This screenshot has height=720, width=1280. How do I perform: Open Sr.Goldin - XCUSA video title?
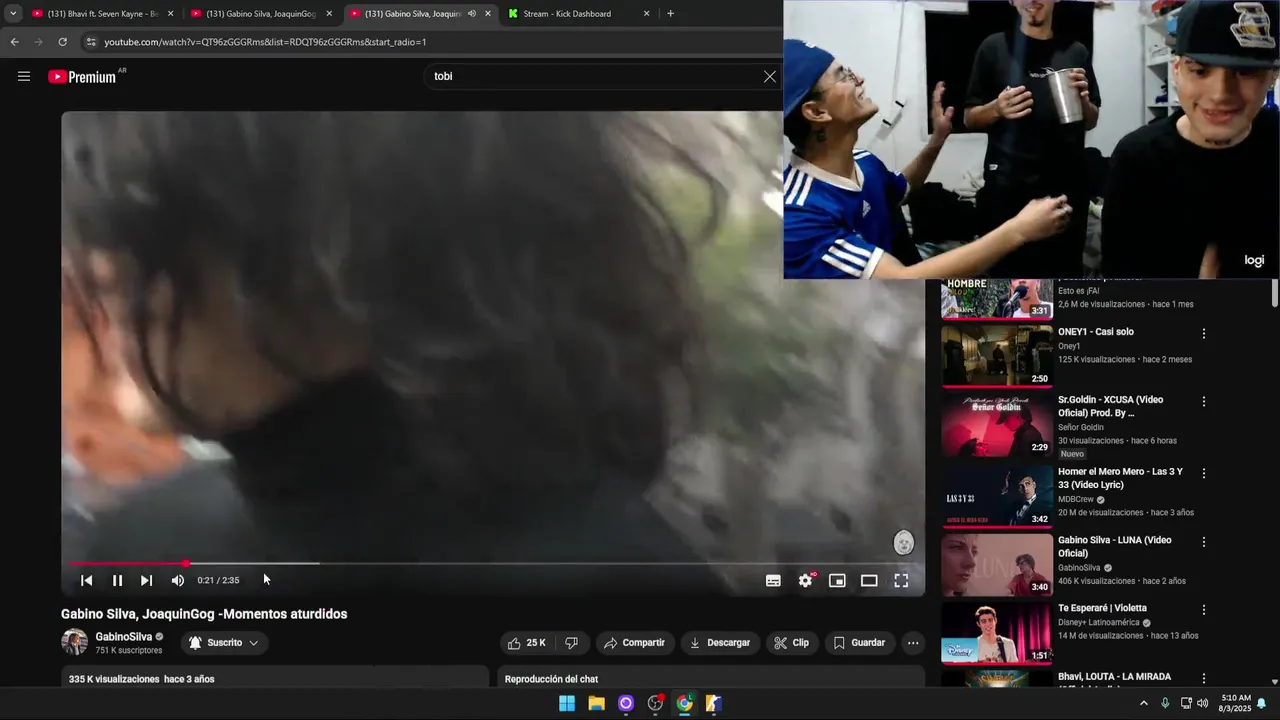point(1110,406)
